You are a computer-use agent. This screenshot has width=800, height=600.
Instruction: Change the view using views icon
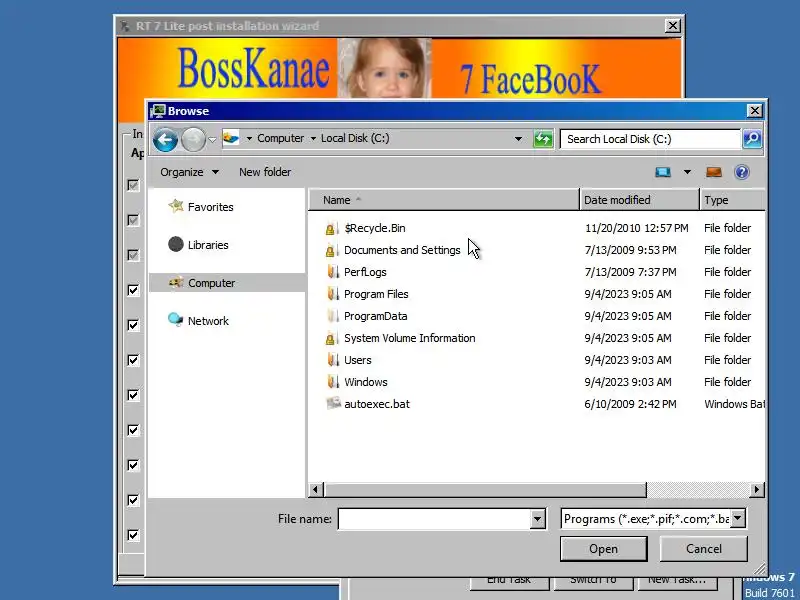click(x=663, y=172)
